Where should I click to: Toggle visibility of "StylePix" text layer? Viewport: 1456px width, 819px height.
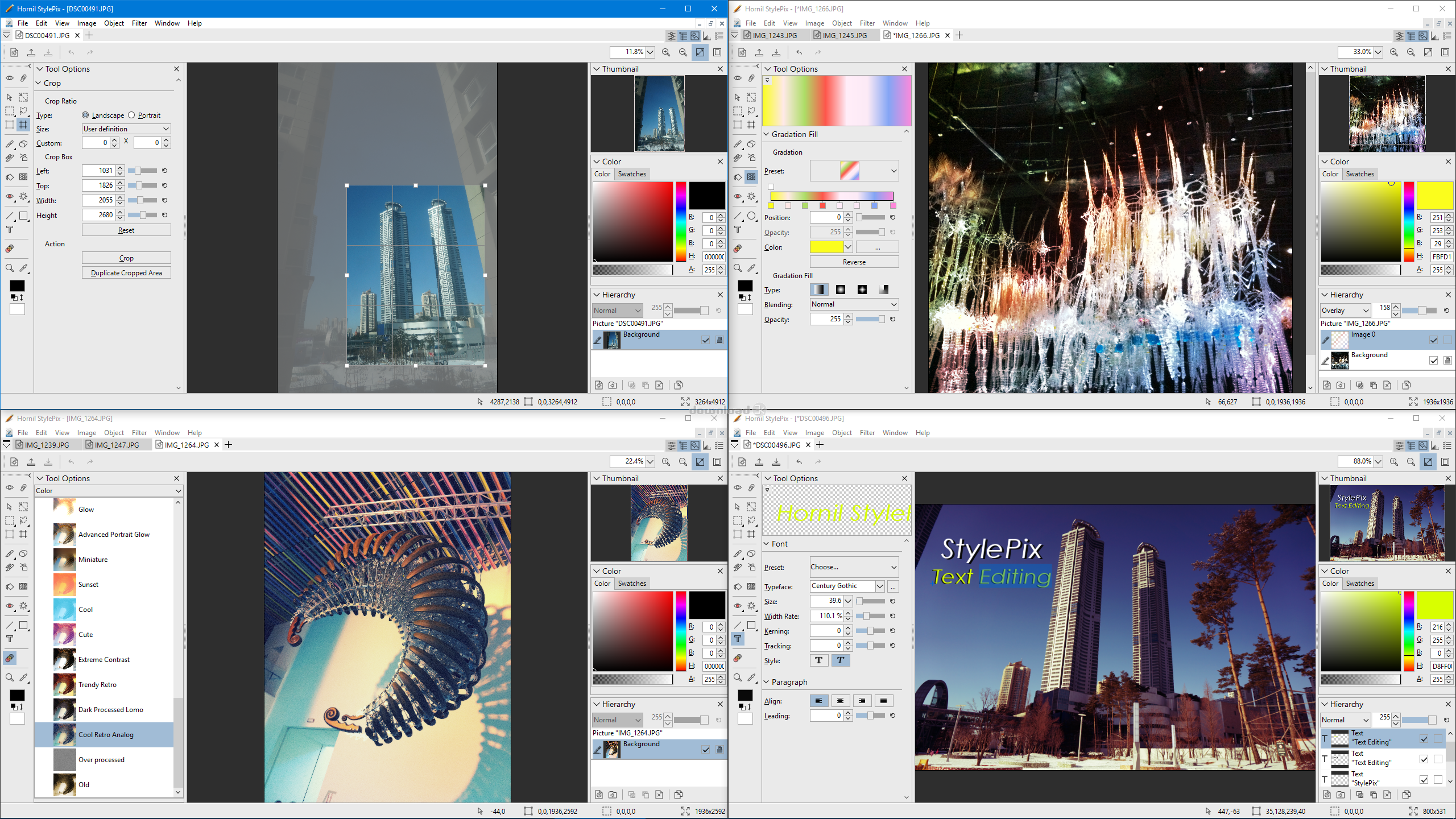1424,779
